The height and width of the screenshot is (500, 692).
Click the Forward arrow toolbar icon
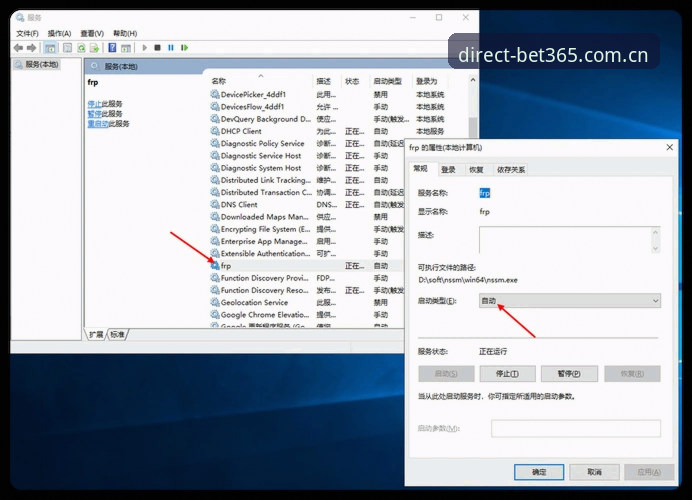click(31, 48)
